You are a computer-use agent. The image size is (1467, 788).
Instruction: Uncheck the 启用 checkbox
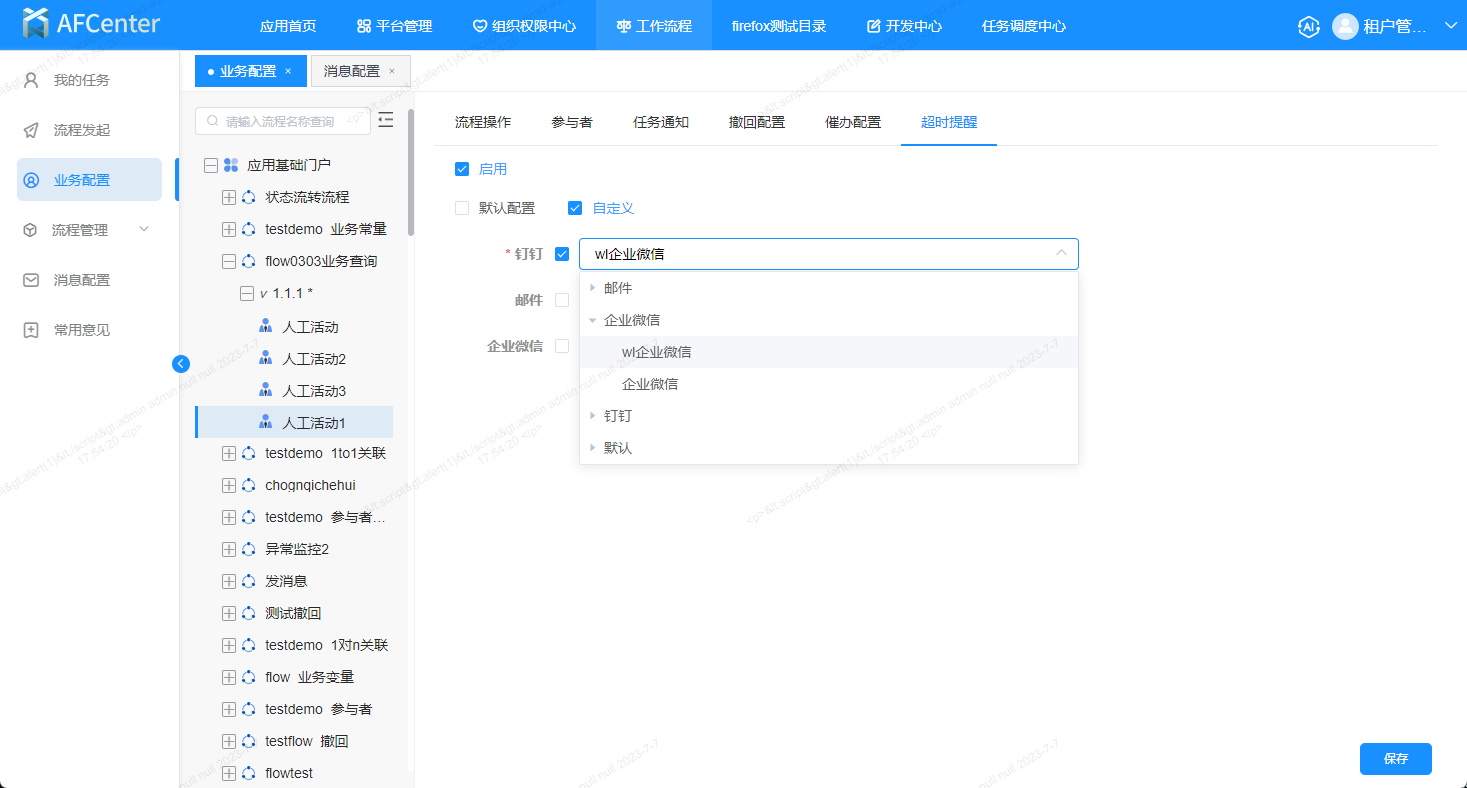click(462, 169)
